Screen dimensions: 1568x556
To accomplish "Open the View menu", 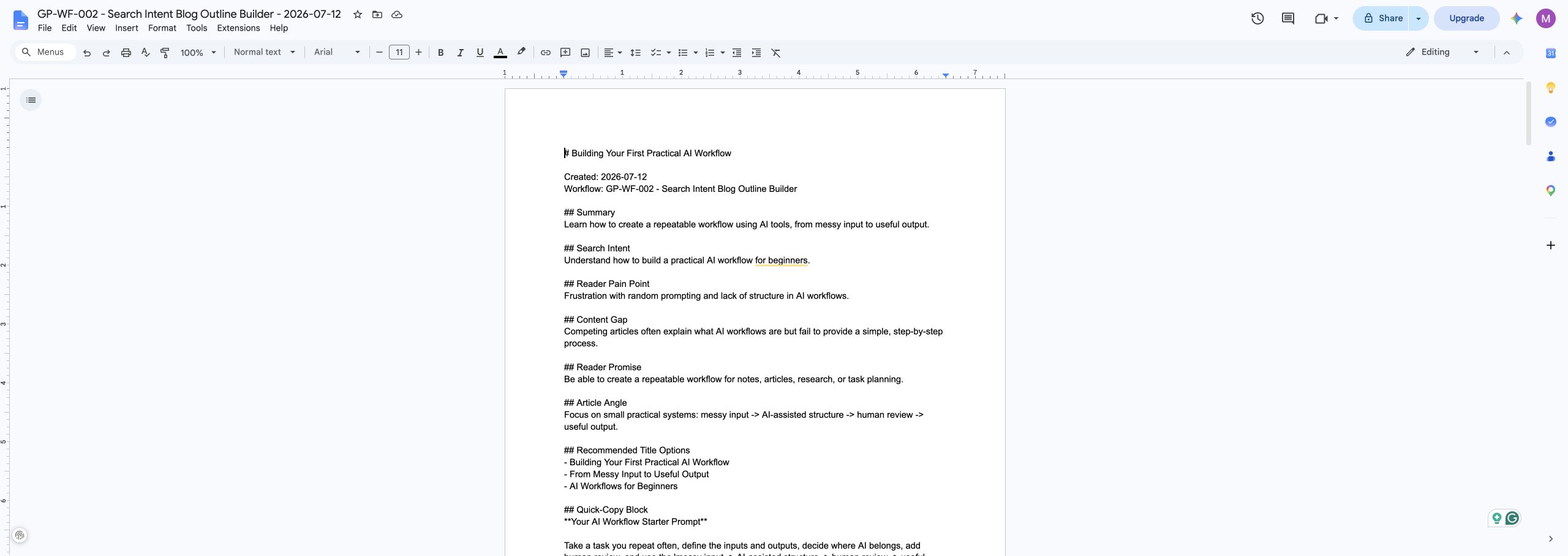I will (x=96, y=28).
